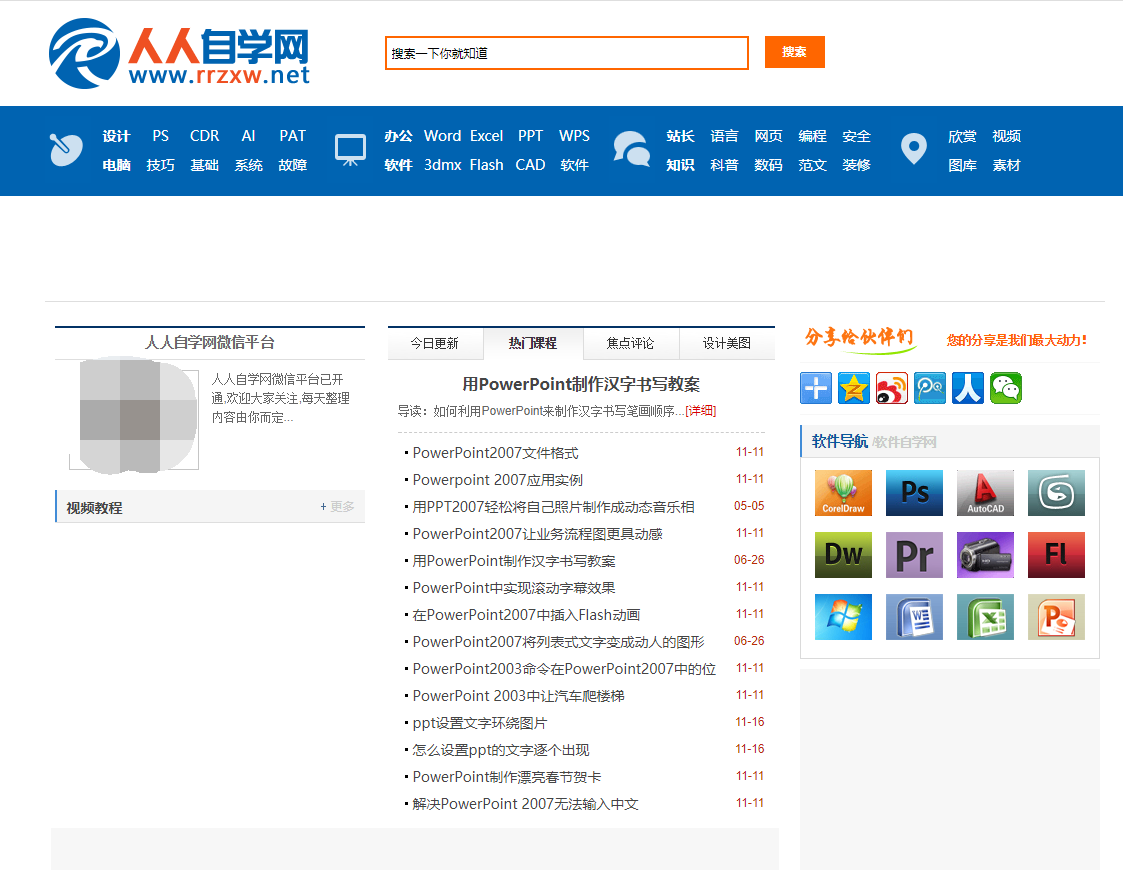This screenshot has width=1123, height=870.
Task: Open article PowerPoint2007让业务流程图更具动感
Action: point(538,534)
